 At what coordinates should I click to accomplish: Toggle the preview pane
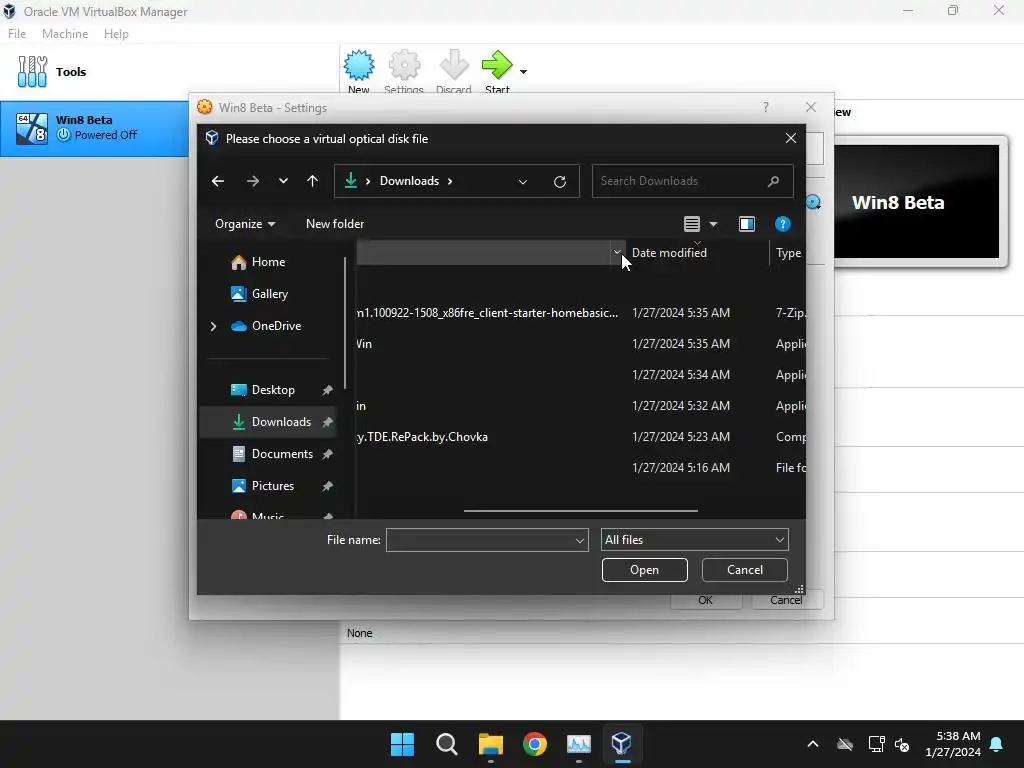coord(746,224)
